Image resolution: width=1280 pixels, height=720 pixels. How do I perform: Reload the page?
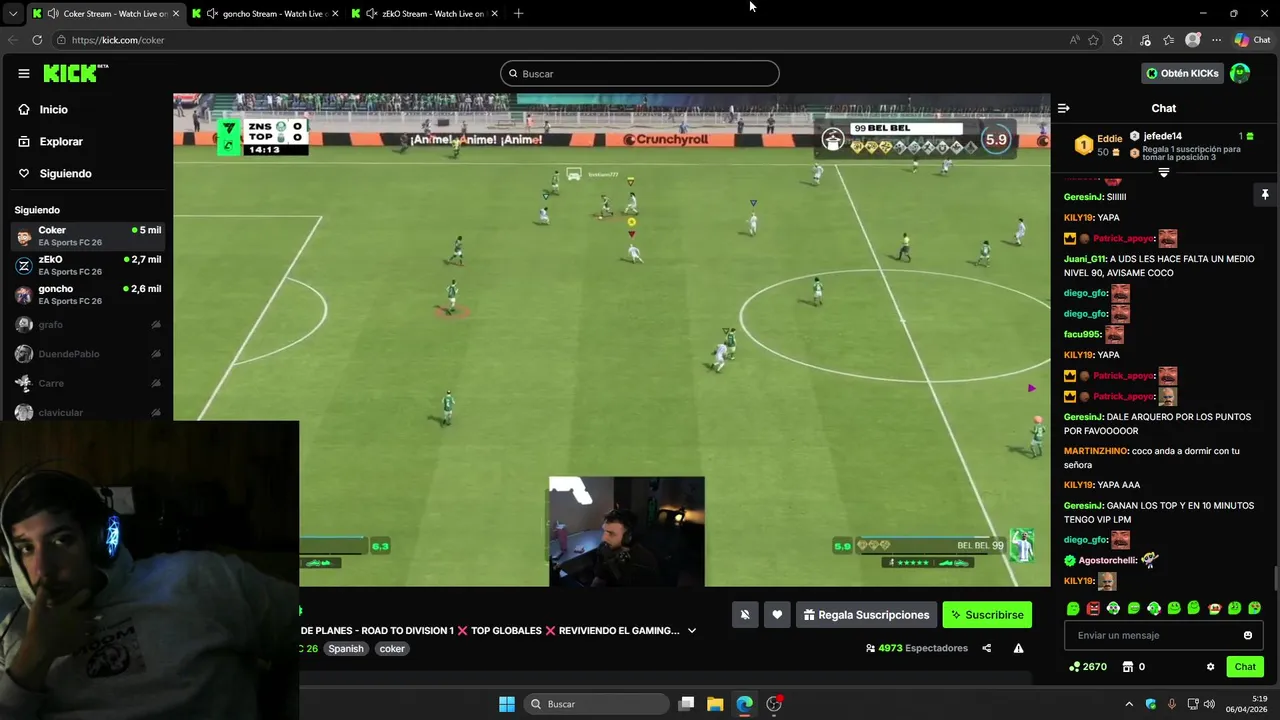click(x=37, y=40)
